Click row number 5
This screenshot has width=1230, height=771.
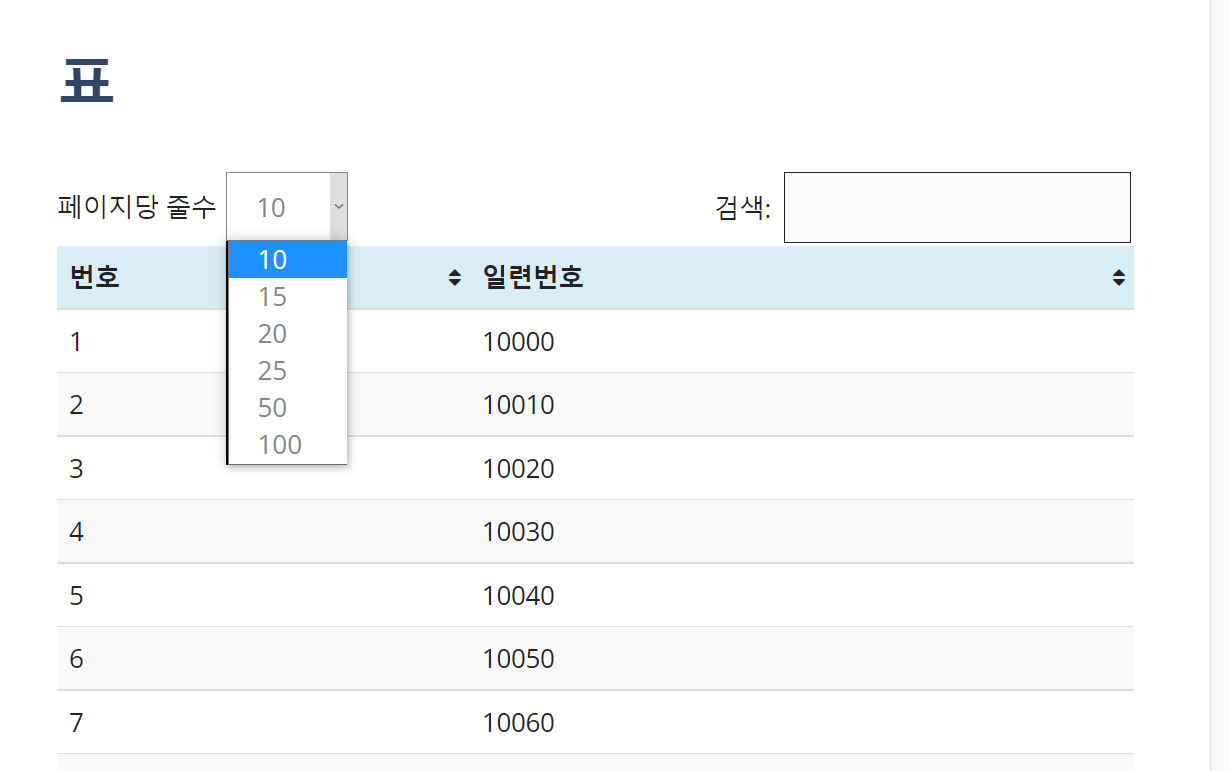tap(76, 596)
